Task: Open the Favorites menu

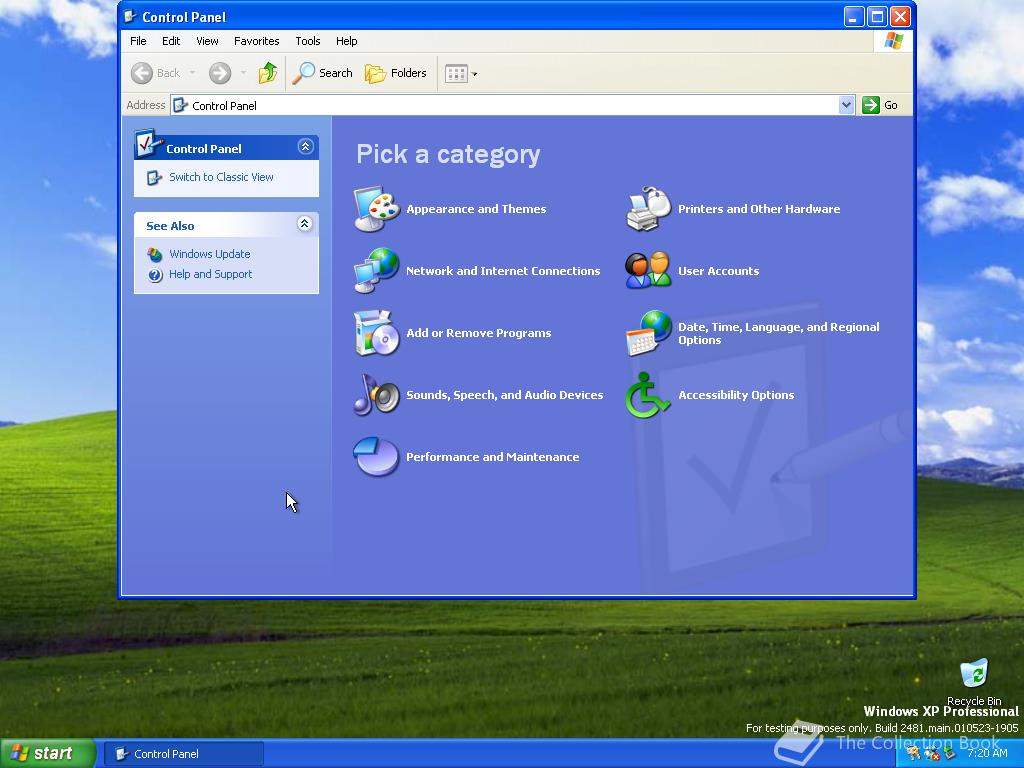Action: point(256,41)
